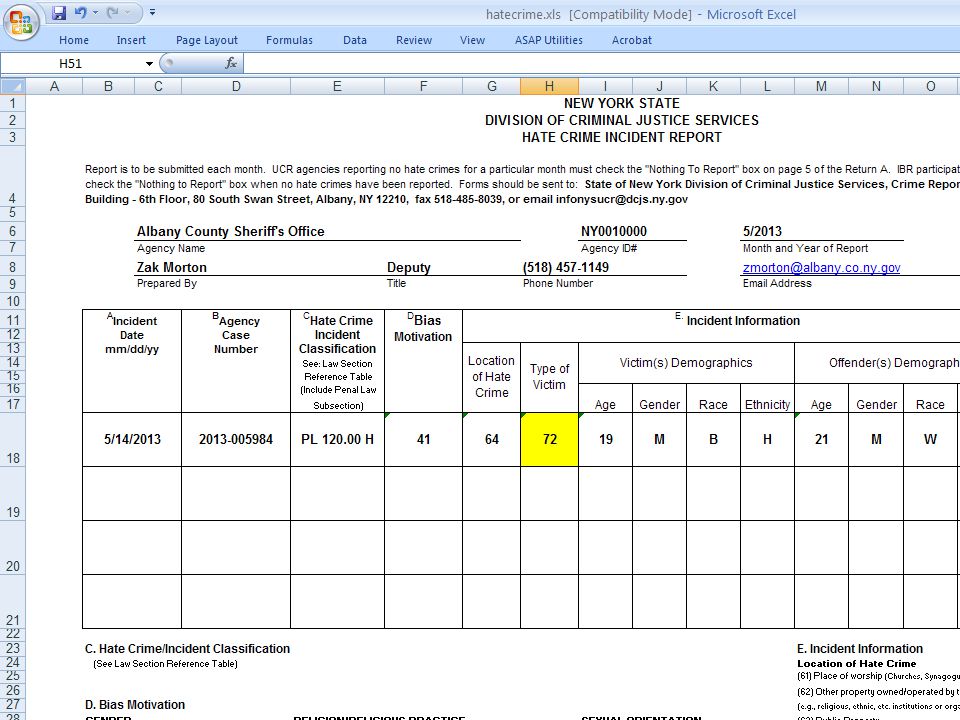
Task: Switch to the View tab
Action: point(472,40)
